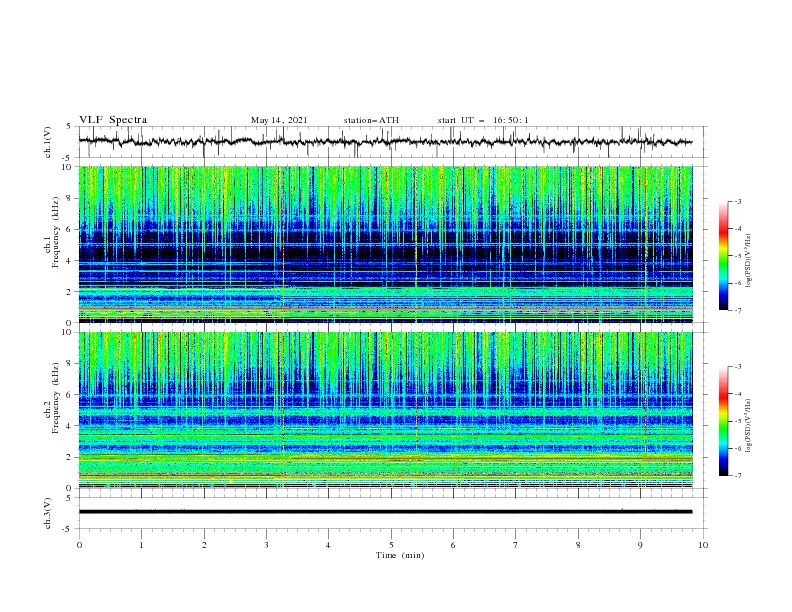Click inside the ch.2 frequency spectrogram panel
Screen dimensions: 792x612
(x=385, y=410)
